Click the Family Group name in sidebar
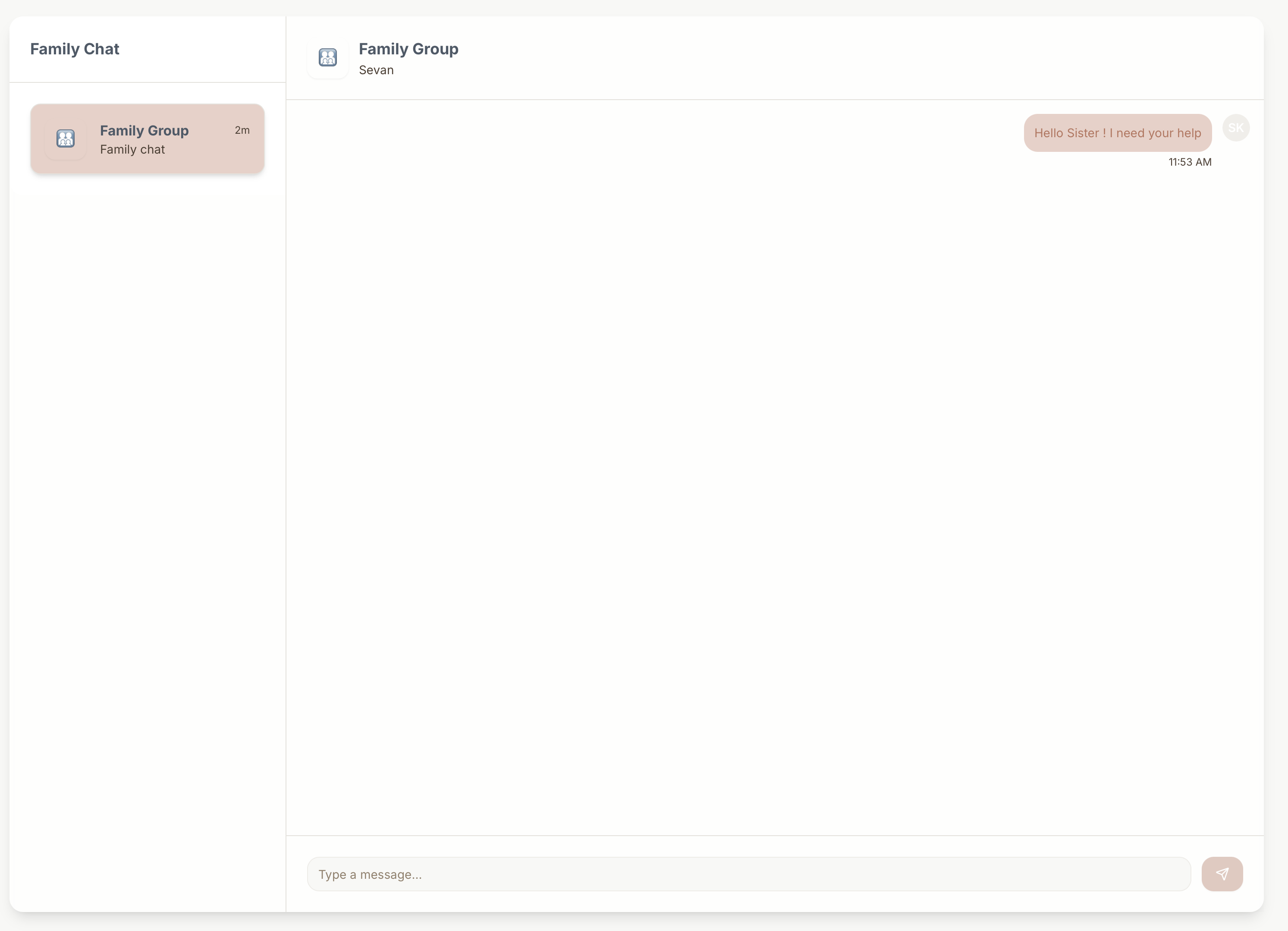This screenshot has height=931, width=1288. coord(144,131)
